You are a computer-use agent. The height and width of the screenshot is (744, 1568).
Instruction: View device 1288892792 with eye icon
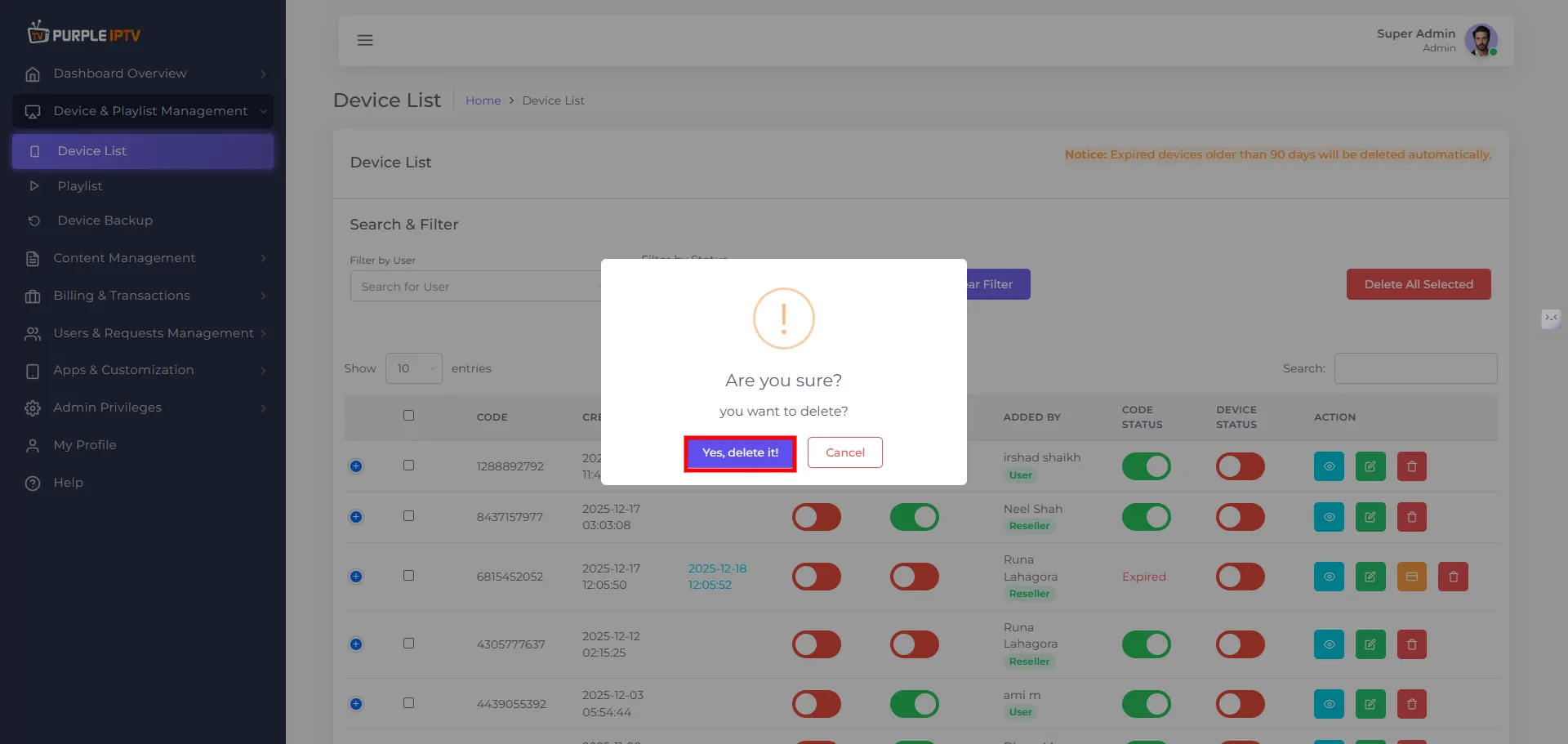pyautogui.click(x=1329, y=466)
